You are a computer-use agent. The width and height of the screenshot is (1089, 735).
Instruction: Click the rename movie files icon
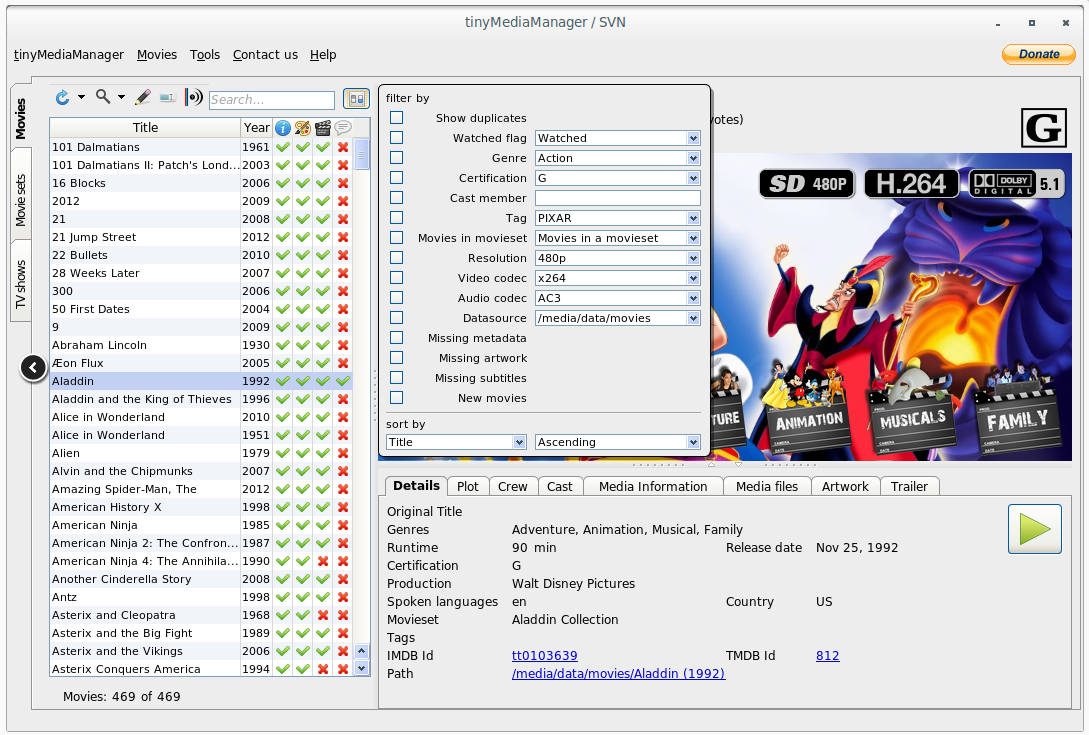coord(167,98)
